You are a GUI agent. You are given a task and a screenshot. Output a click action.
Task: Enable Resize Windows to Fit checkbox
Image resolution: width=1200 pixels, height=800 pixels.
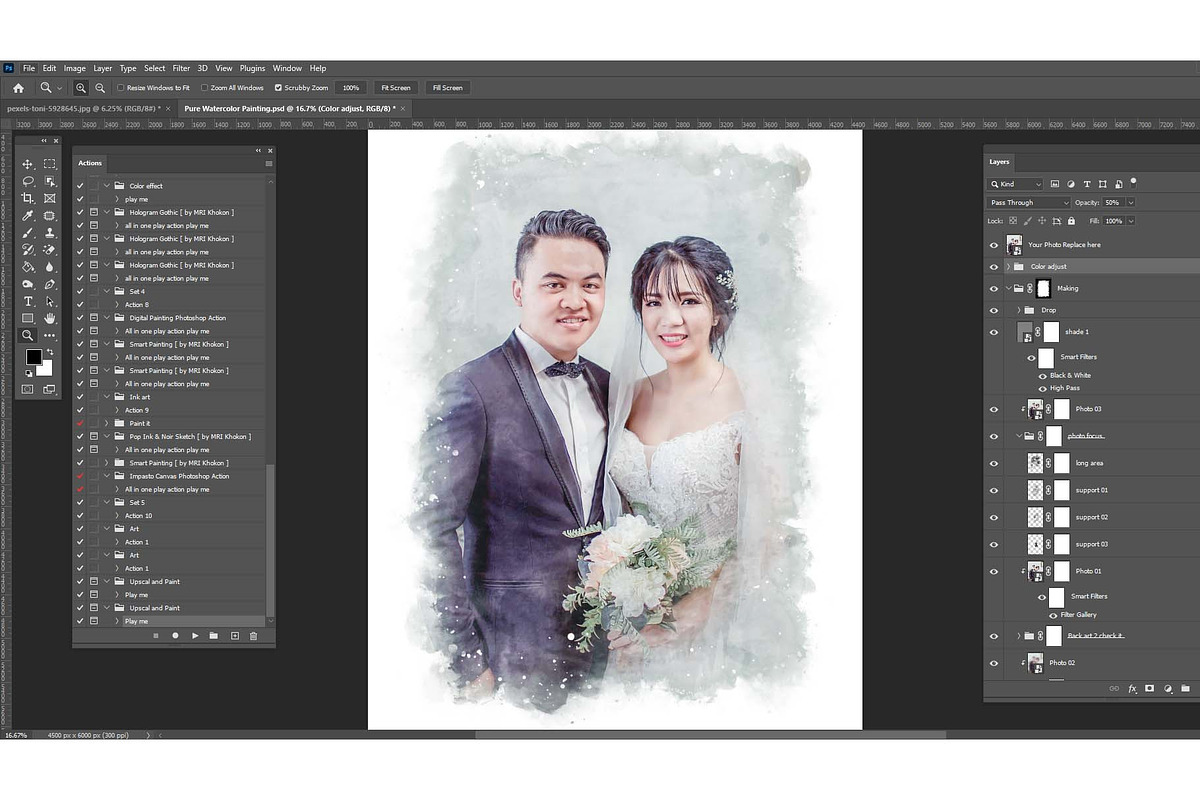121,88
